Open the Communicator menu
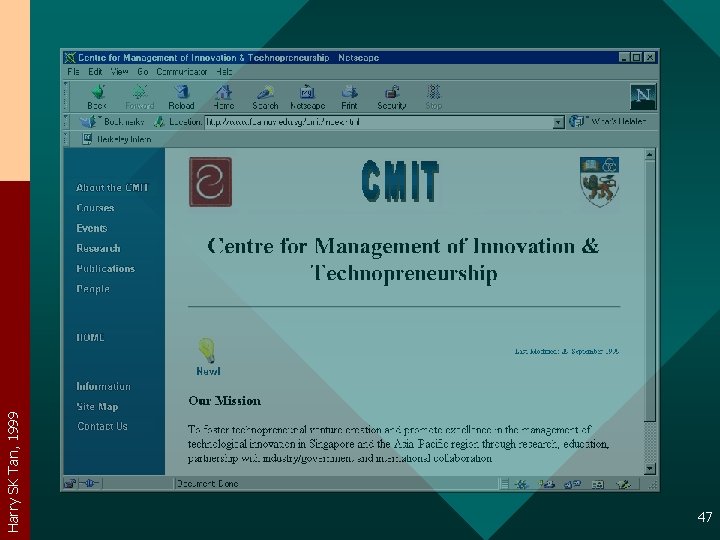 (x=181, y=72)
